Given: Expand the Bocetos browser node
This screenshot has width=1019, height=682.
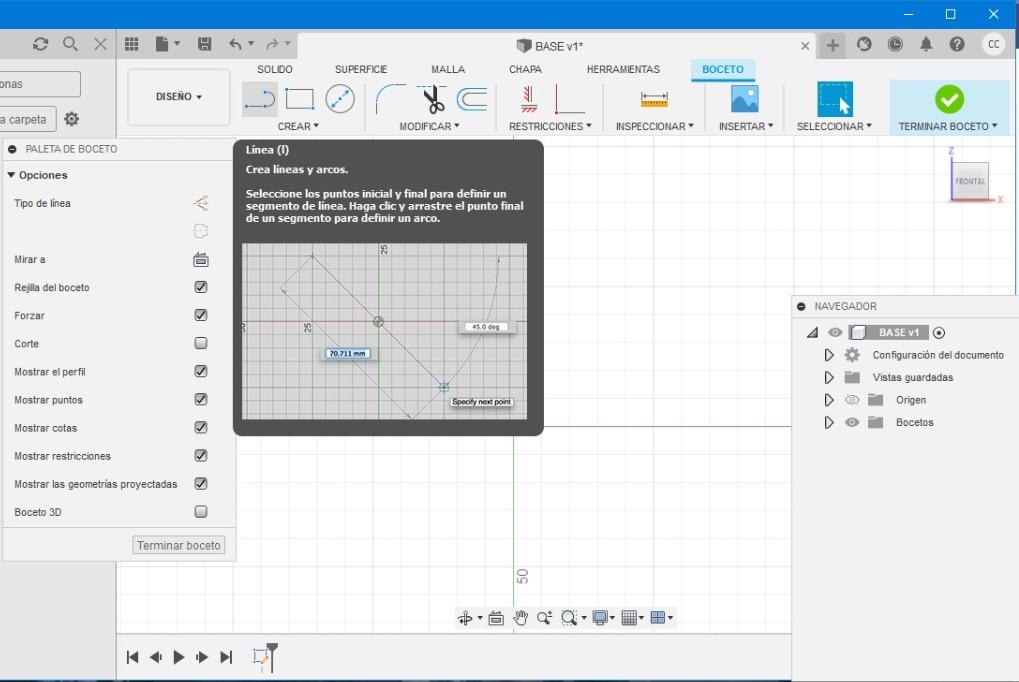Looking at the screenshot, I should point(829,422).
